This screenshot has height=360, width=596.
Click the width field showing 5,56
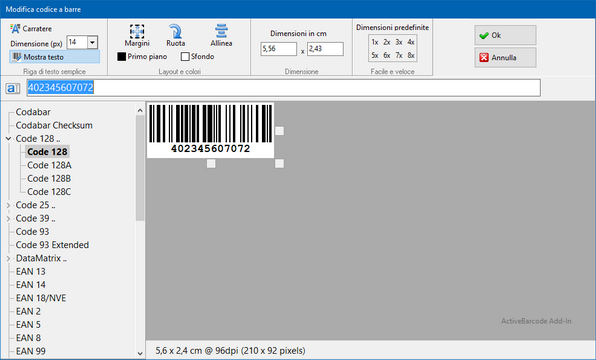278,49
